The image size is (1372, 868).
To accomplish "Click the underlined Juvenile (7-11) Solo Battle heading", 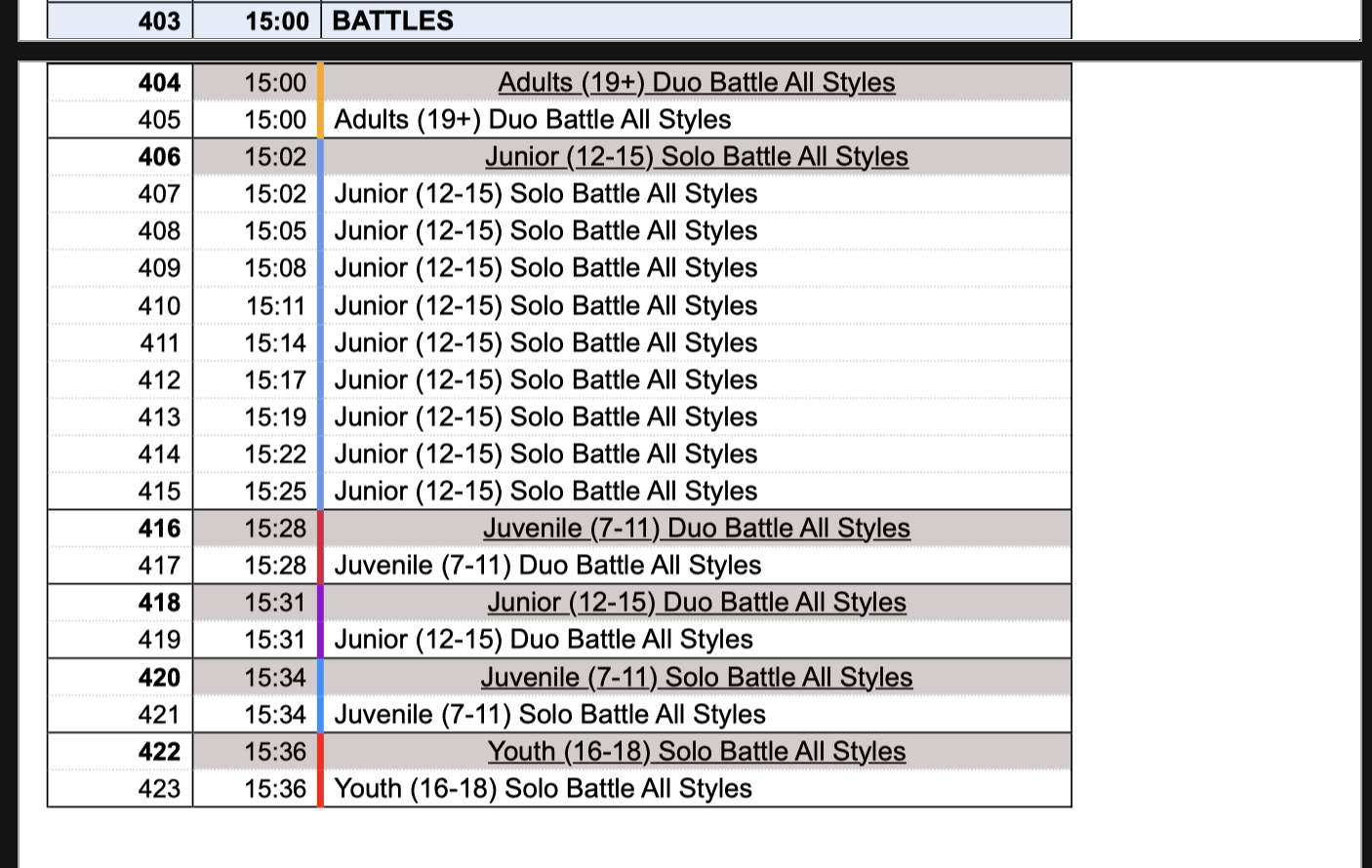I will (696, 678).
